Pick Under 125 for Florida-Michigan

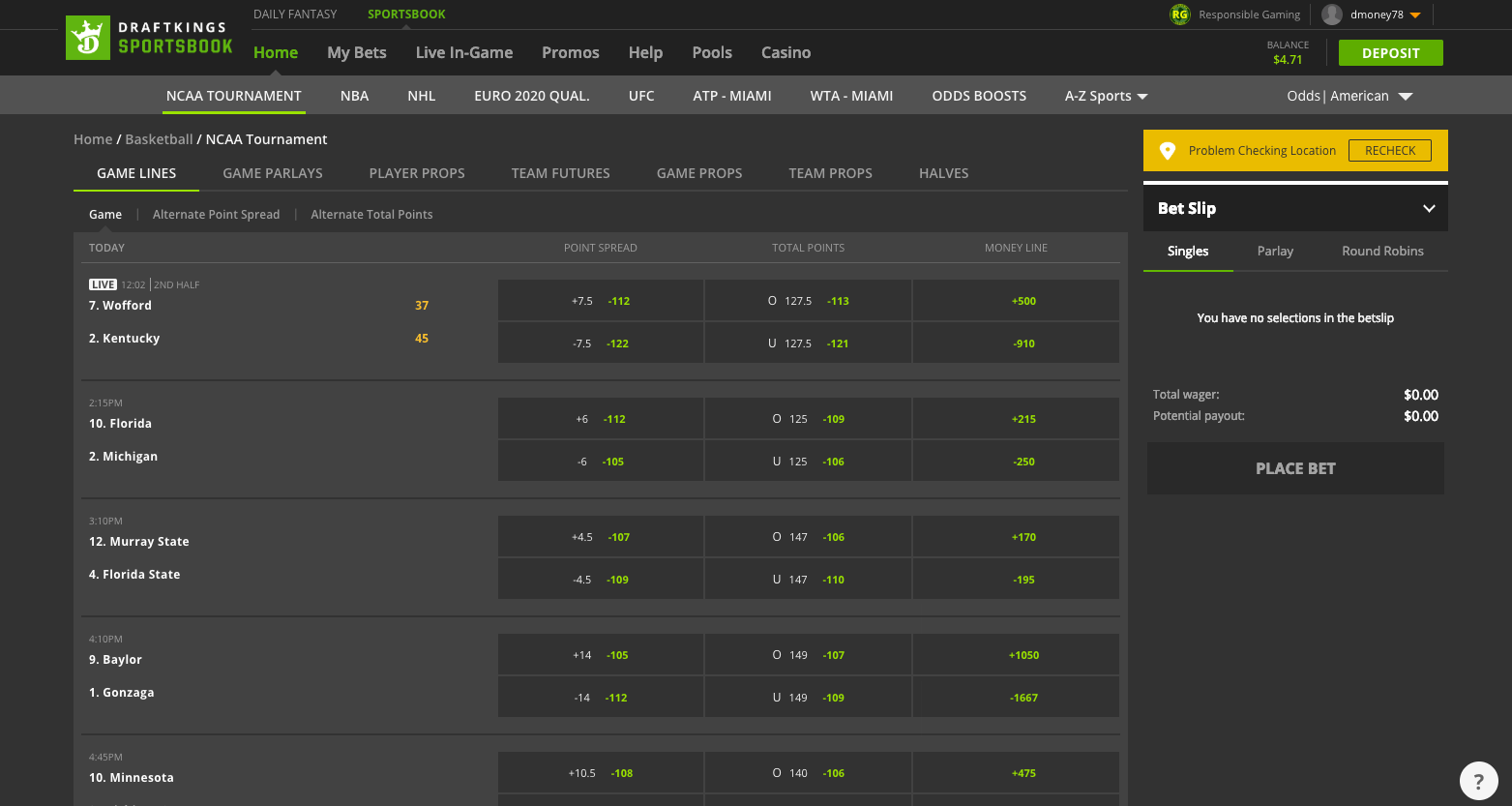[x=808, y=462]
